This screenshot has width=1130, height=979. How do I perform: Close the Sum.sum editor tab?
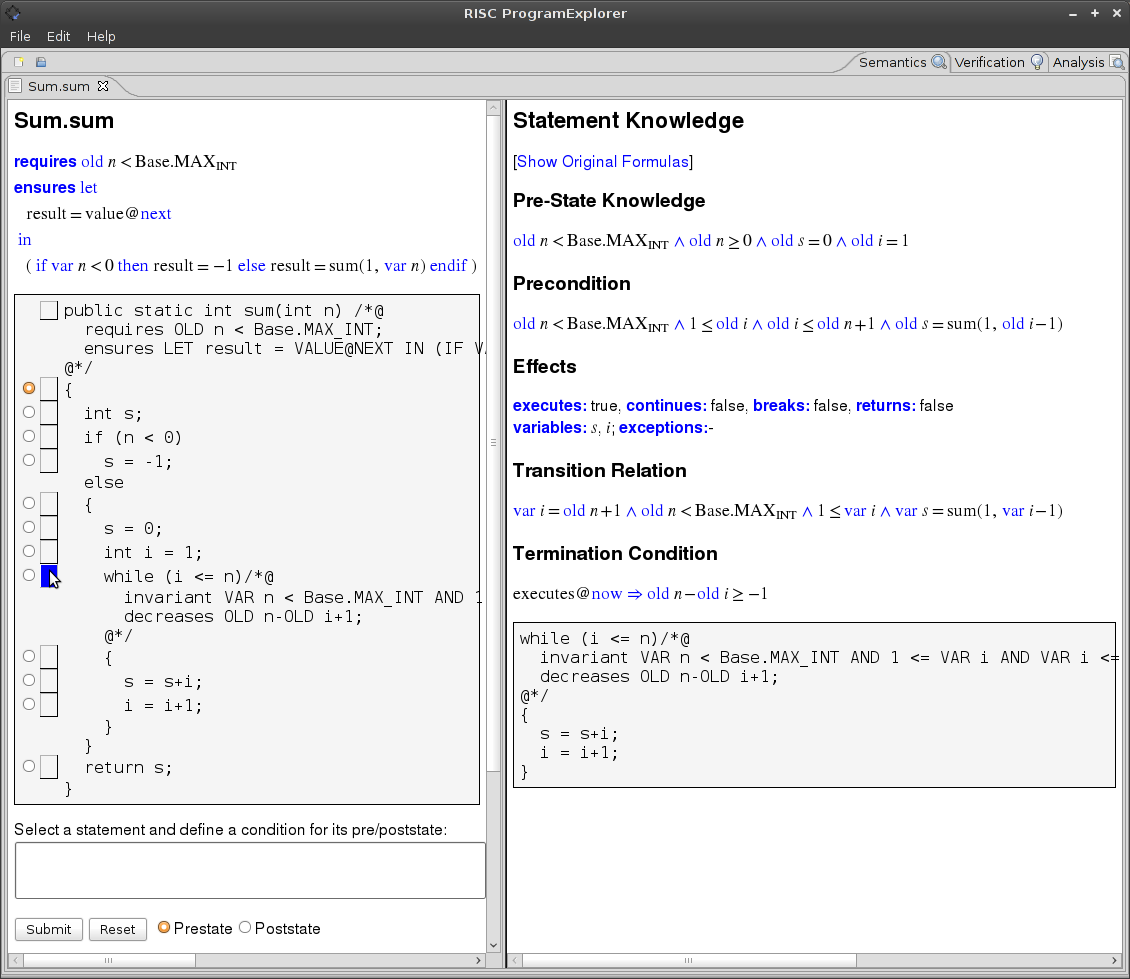click(102, 86)
